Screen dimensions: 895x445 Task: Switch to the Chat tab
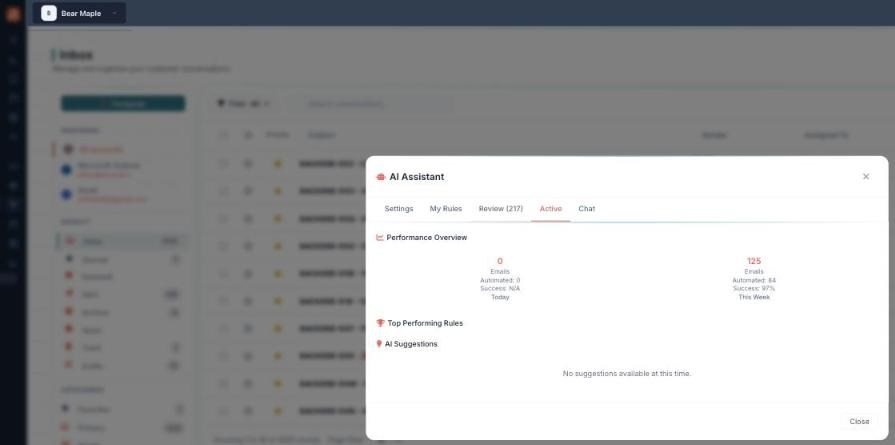click(587, 209)
